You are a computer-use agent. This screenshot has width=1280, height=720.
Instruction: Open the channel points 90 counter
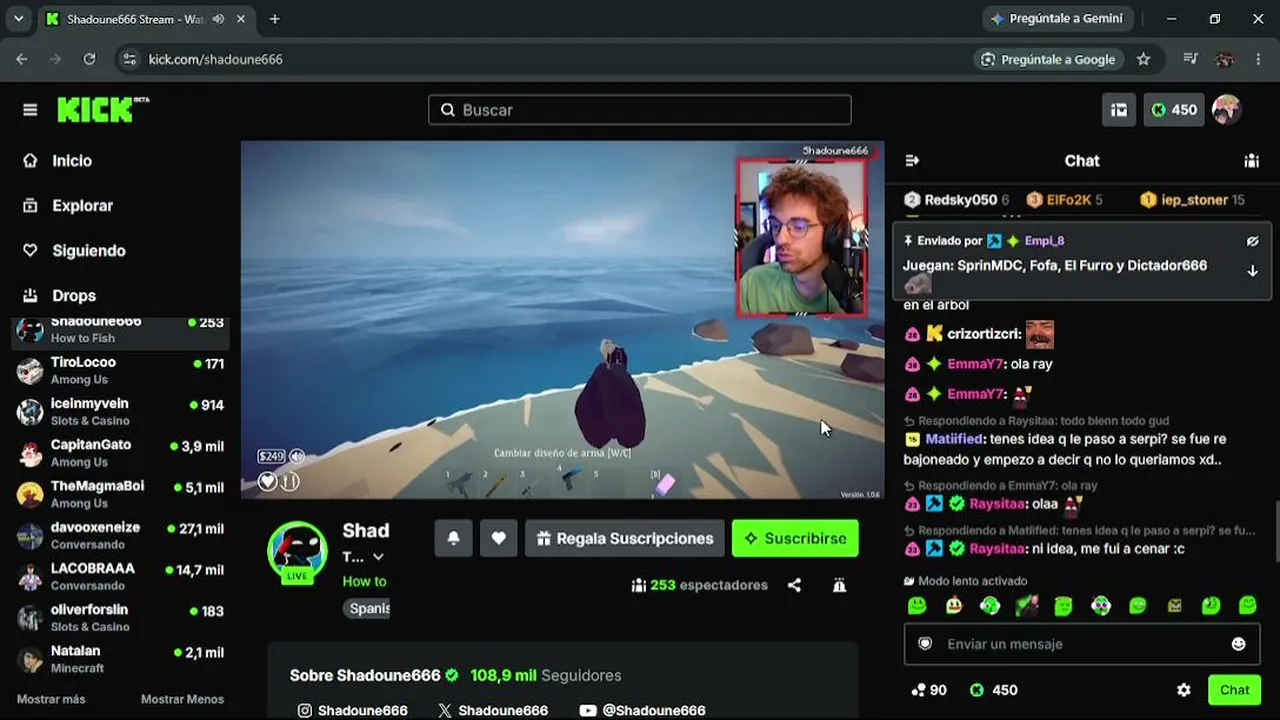tap(928, 690)
